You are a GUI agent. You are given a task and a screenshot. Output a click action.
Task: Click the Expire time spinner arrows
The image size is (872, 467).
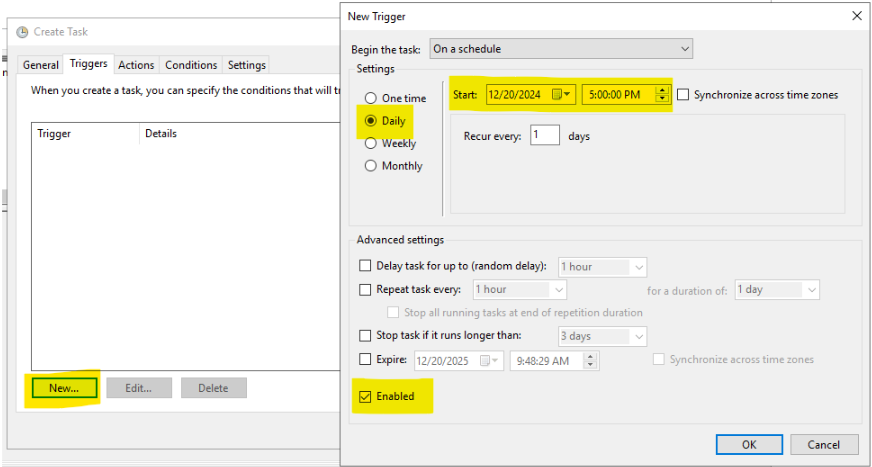pyautogui.click(x=591, y=361)
